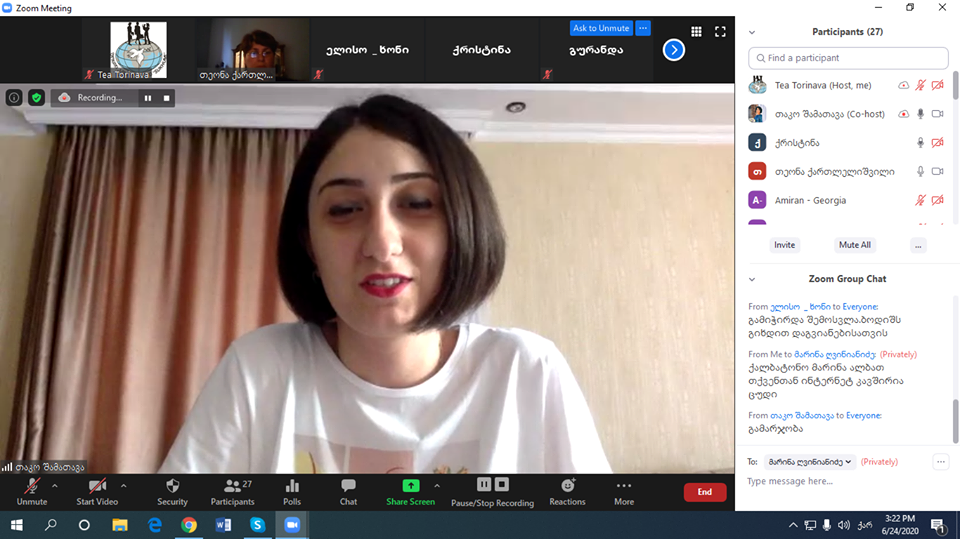Viewport: 960px width, 539px height.
Task: Toggle microphone of the Co-host participant
Action: point(920,114)
